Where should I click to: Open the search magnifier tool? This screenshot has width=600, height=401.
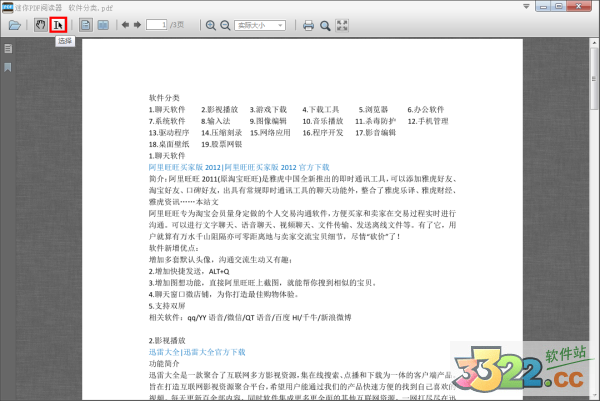click(325, 26)
